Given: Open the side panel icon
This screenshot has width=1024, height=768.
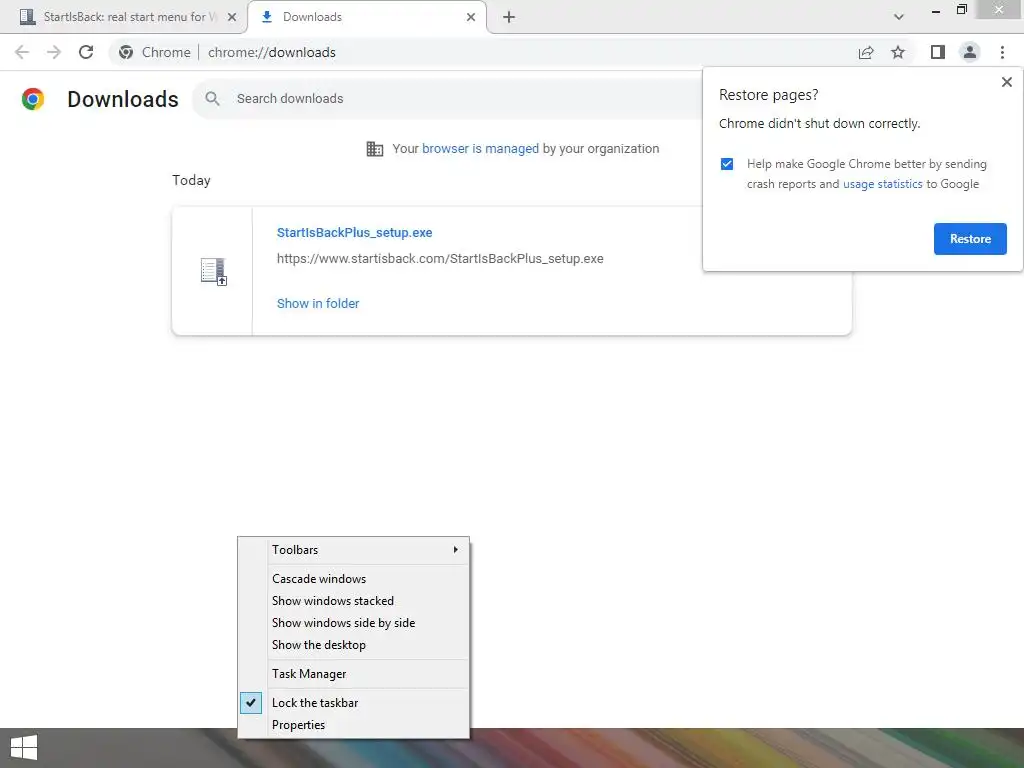Looking at the screenshot, I should point(938,52).
